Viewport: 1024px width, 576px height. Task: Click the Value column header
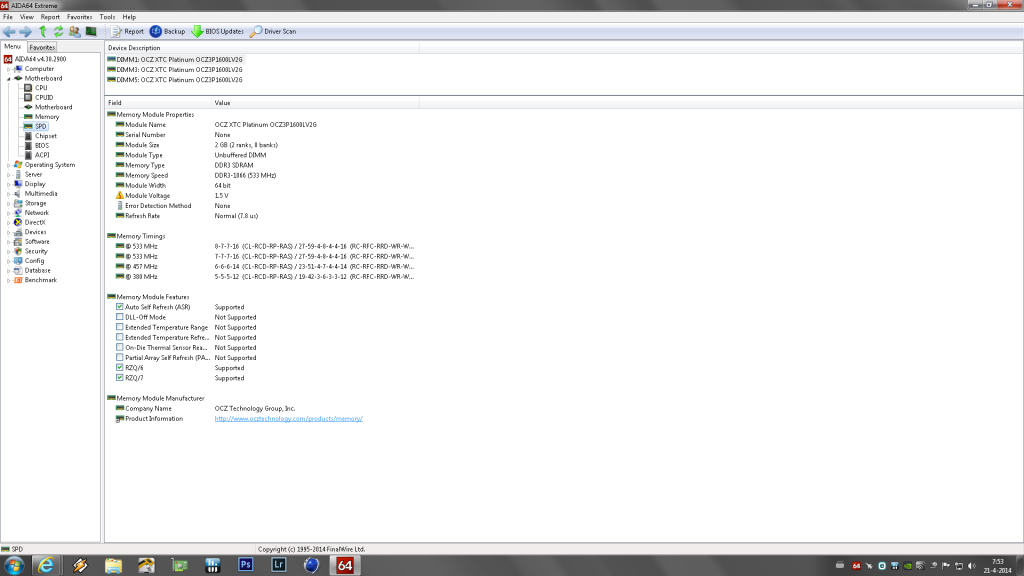[x=222, y=103]
